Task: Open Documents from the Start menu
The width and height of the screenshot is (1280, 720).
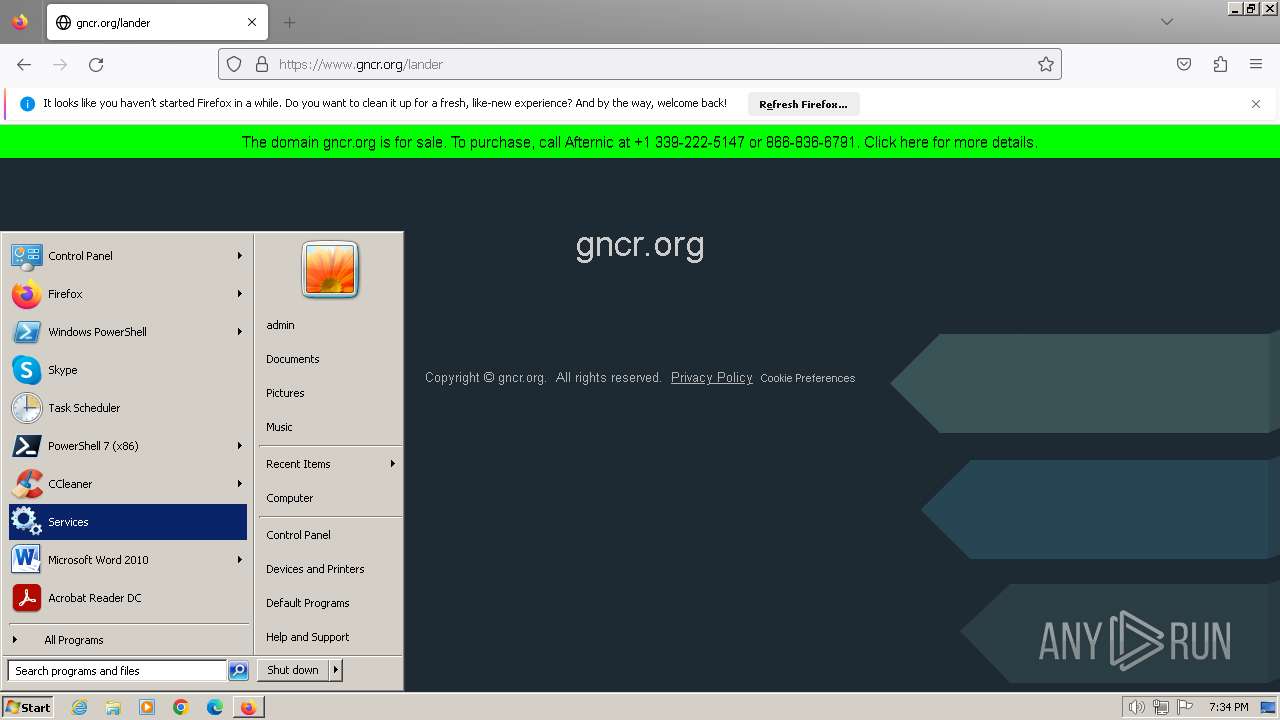Action: [293, 359]
